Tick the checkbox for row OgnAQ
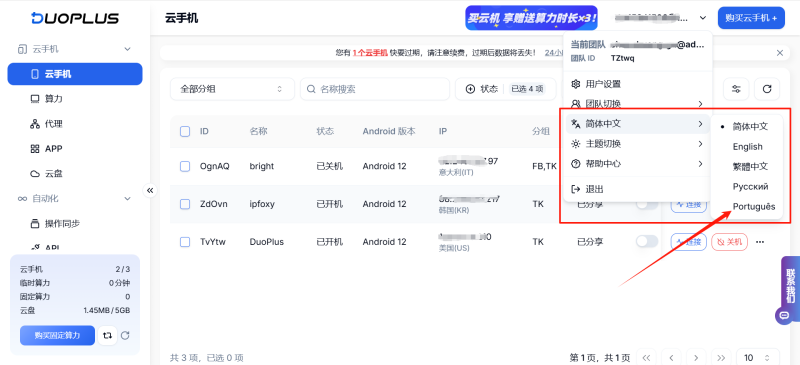The height and width of the screenshot is (365, 800). pyautogui.click(x=185, y=166)
